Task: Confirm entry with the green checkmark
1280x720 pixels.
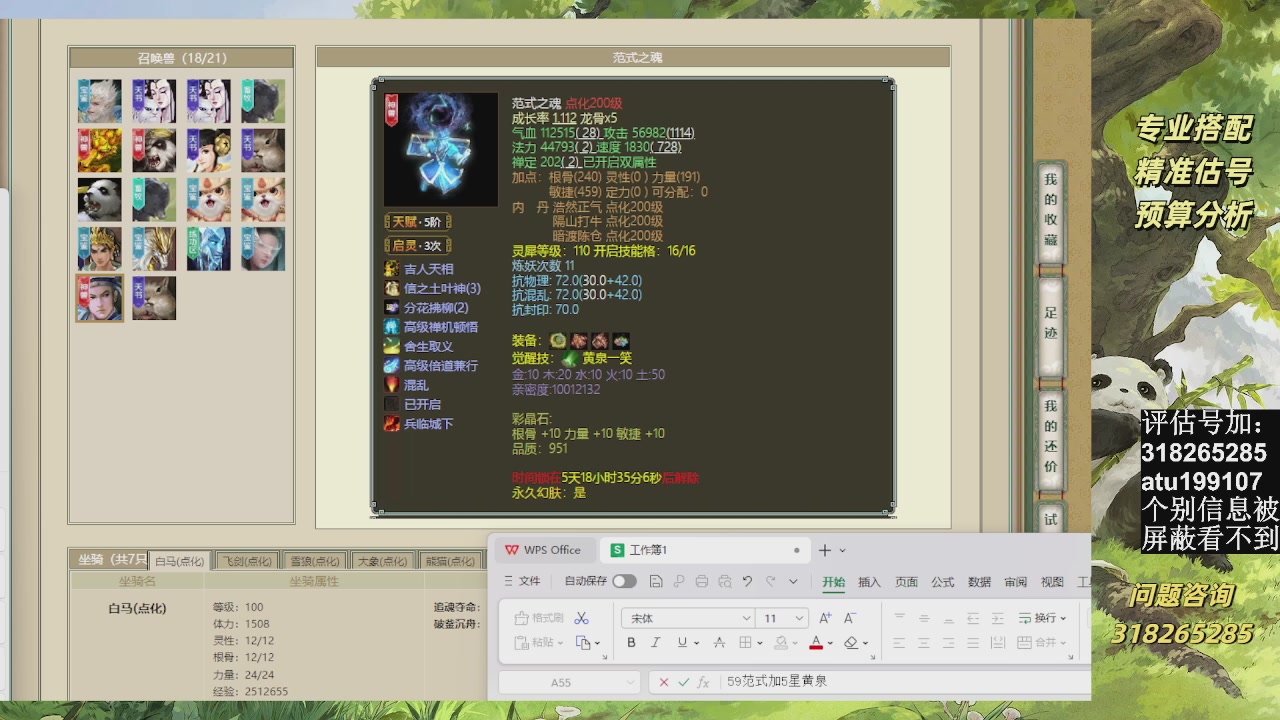Action: click(684, 682)
